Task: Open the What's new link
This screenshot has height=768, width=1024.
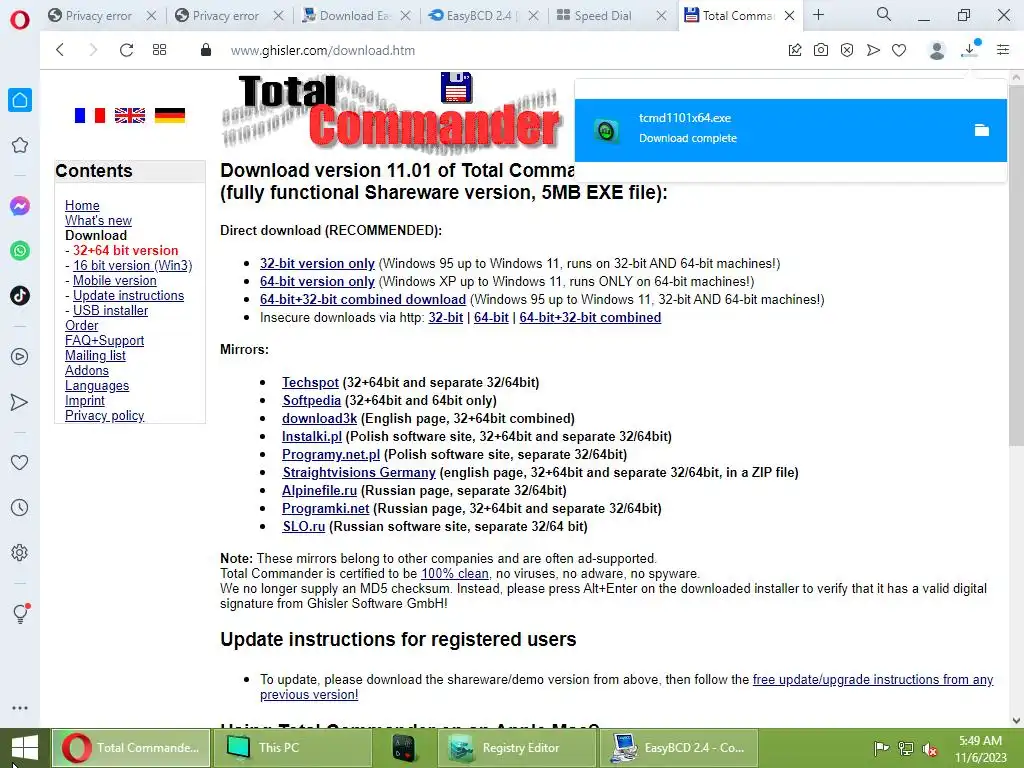Action: coord(98,220)
